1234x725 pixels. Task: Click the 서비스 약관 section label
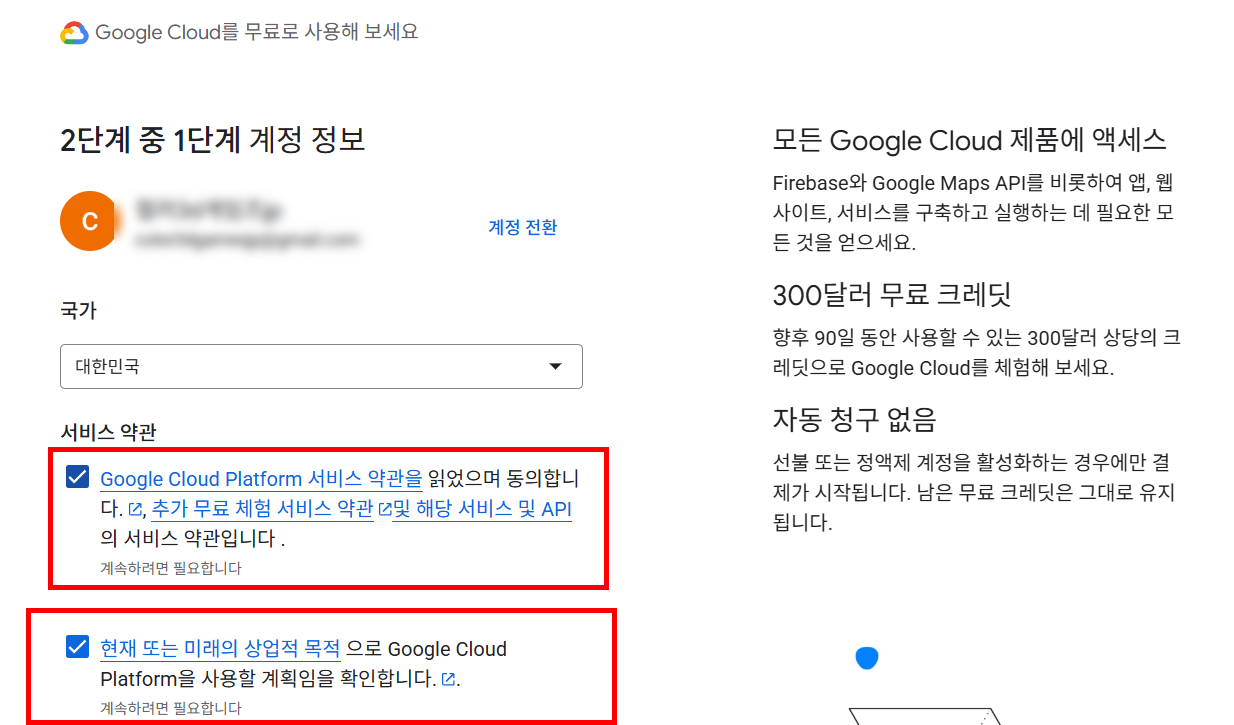pos(108,432)
